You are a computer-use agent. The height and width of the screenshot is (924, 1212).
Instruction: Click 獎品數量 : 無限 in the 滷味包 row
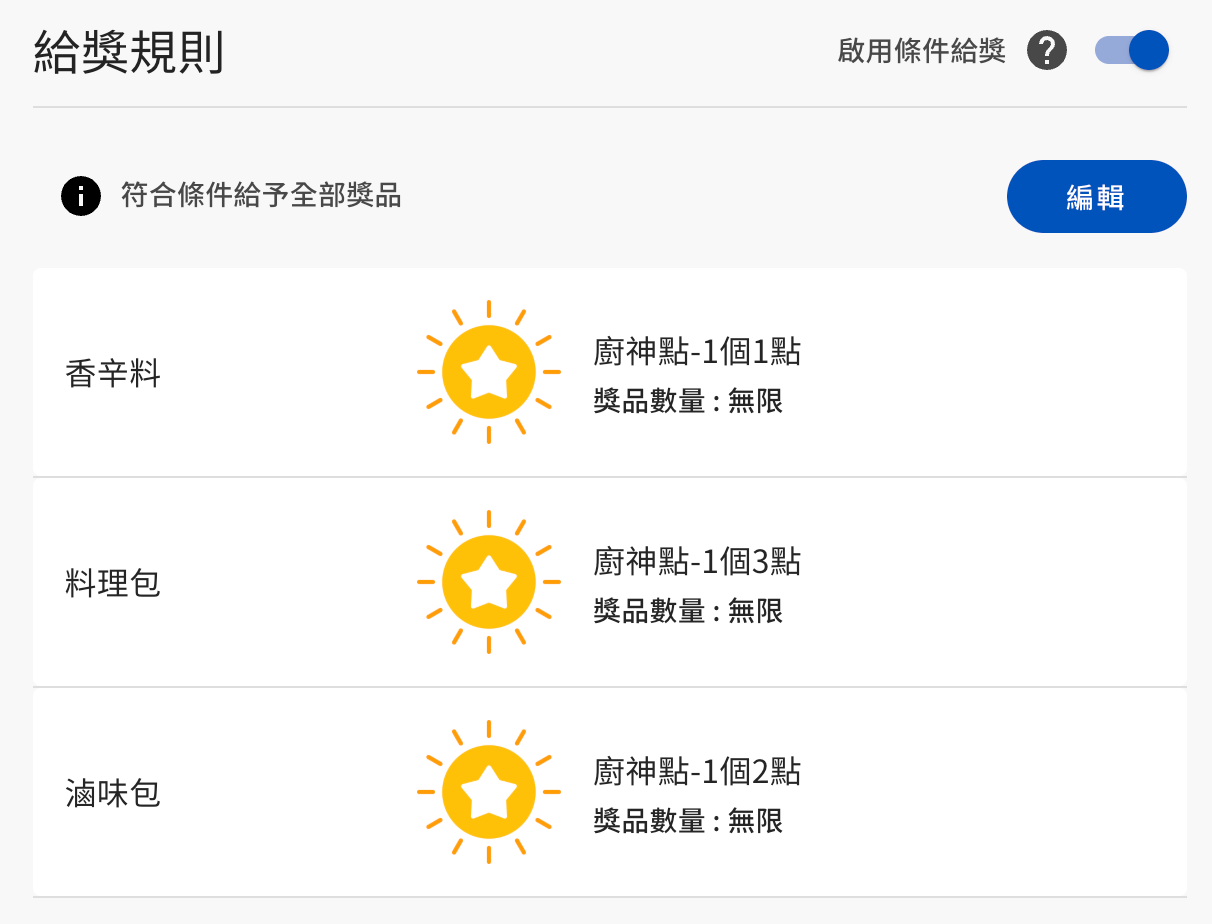(x=688, y=821)
